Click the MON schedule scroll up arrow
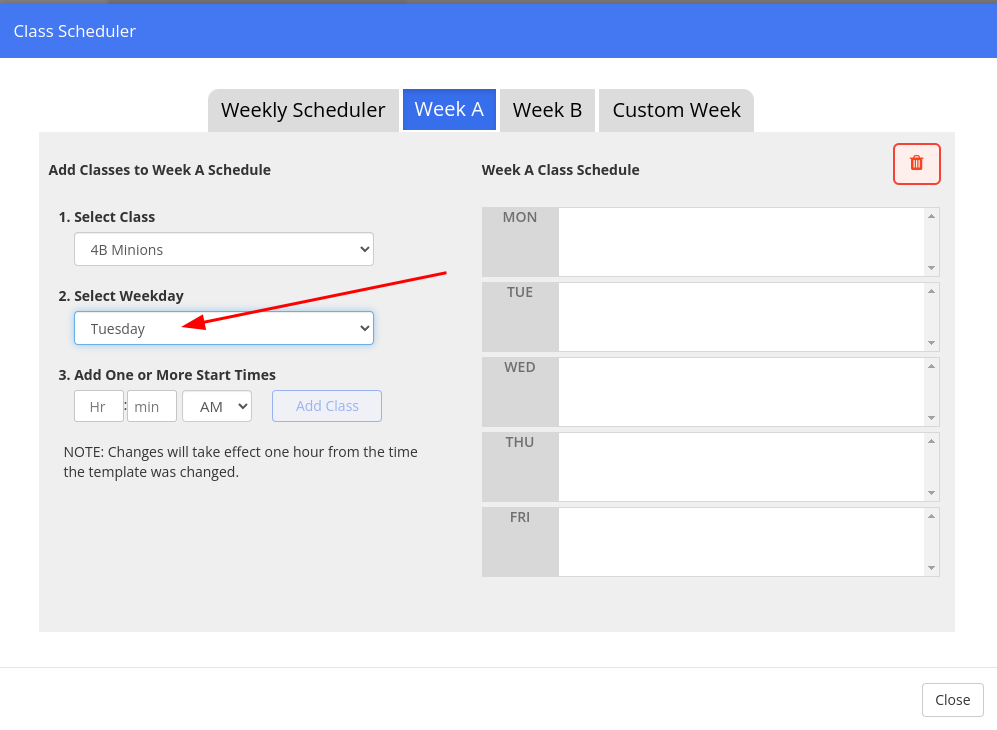This screenshot has height=730, width=997. pos(932,216)
